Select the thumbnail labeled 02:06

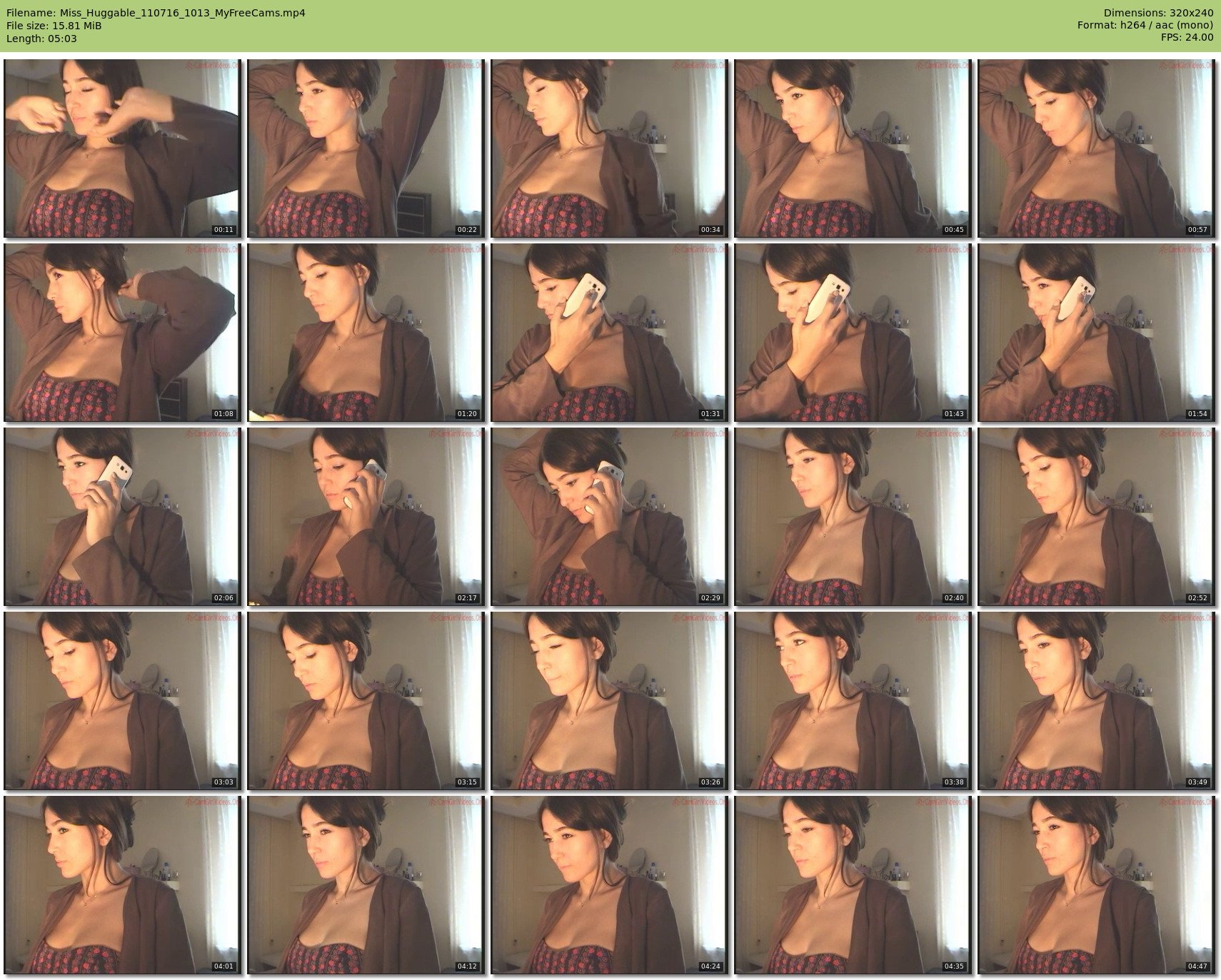point(122,517)
